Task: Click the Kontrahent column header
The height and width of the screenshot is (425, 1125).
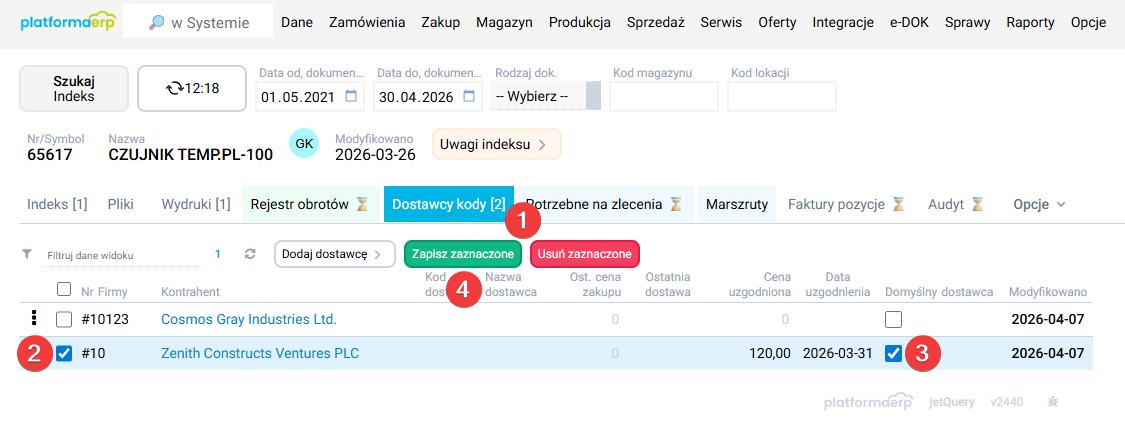Action: point(190,291)
